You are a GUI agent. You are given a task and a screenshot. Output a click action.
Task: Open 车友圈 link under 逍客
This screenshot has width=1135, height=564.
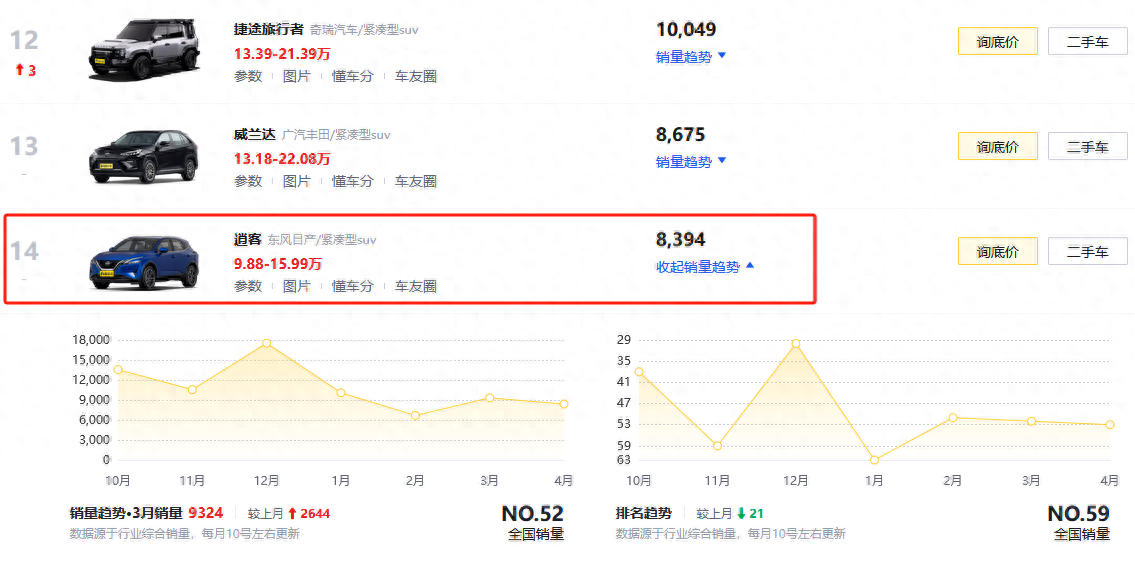click(415, 286)
